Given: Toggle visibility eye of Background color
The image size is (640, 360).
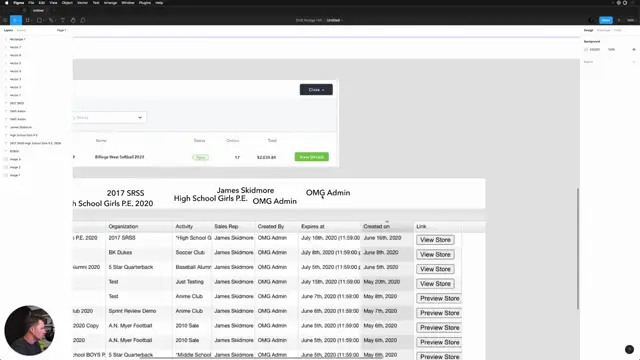Looking at the screenshot, I should pos(634,49).
